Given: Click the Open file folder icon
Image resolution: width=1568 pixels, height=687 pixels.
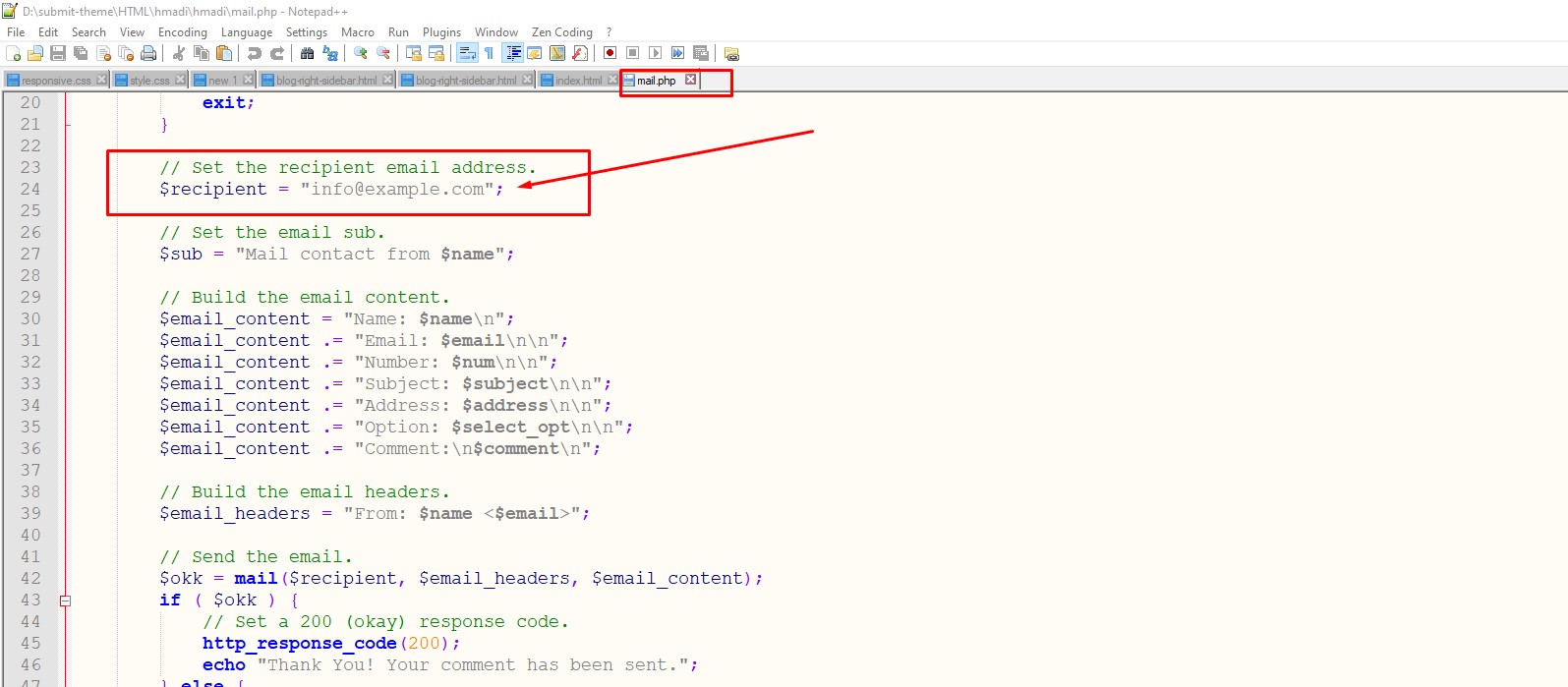Looking at the screenshot, I should (x=35, y=53).
